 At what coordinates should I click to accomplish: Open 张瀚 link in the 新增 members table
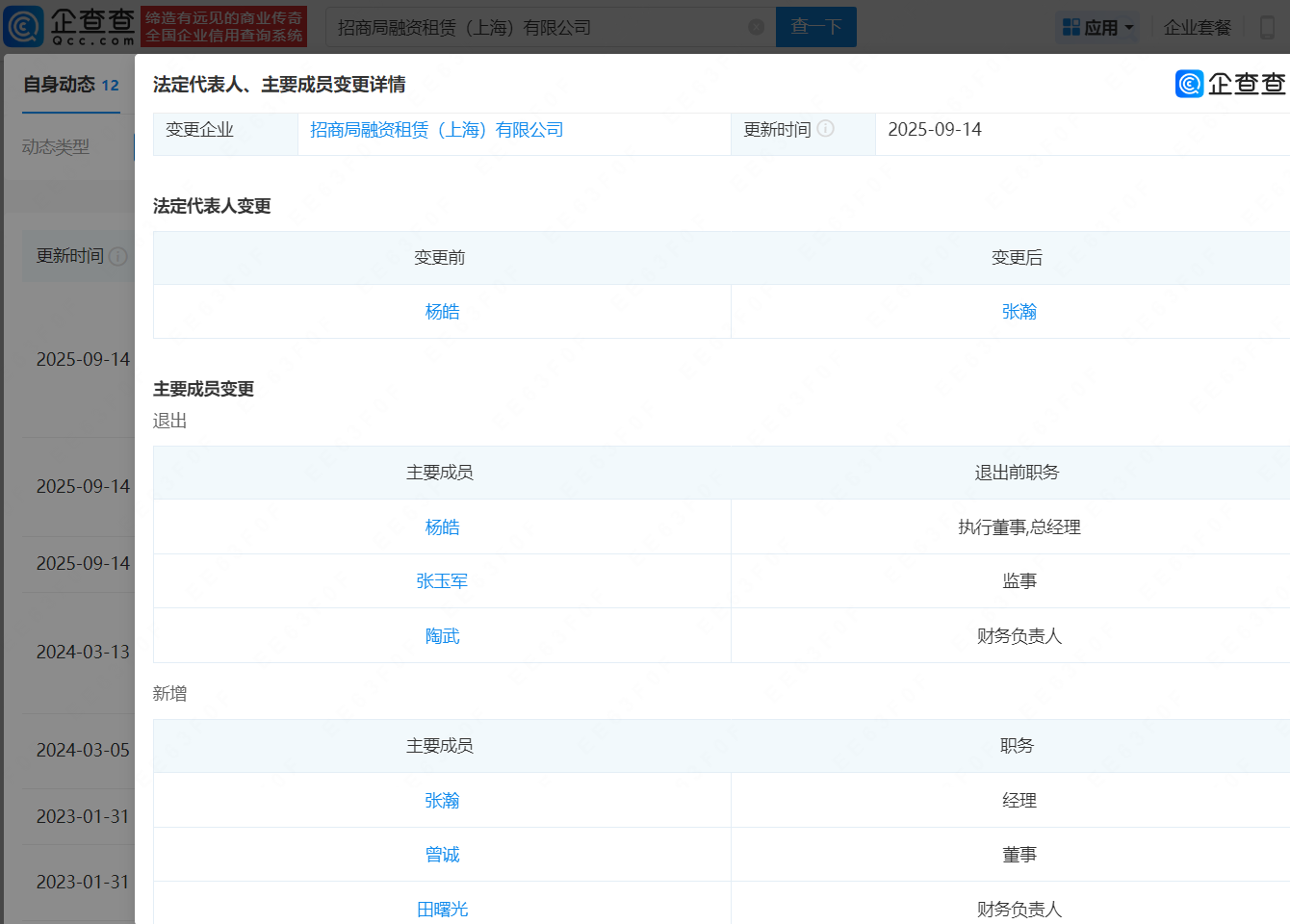tap(442, 801)
